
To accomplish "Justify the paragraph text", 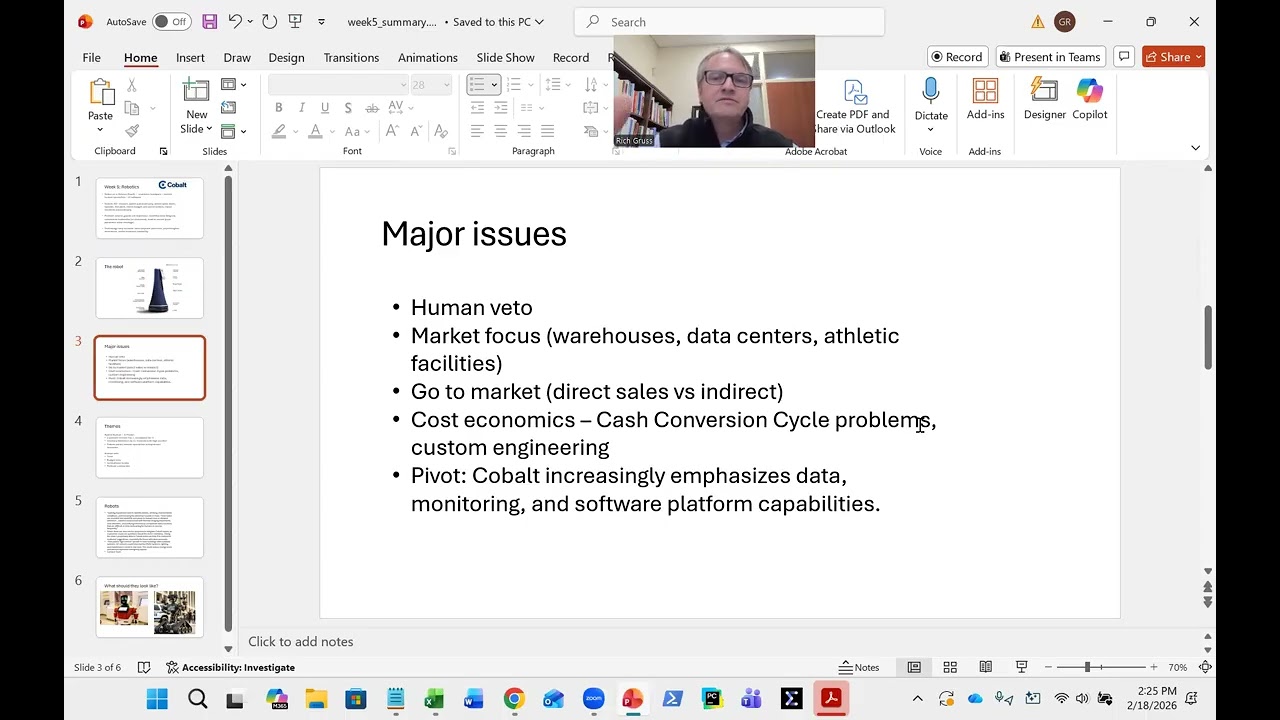I will (x=547, y=131).
